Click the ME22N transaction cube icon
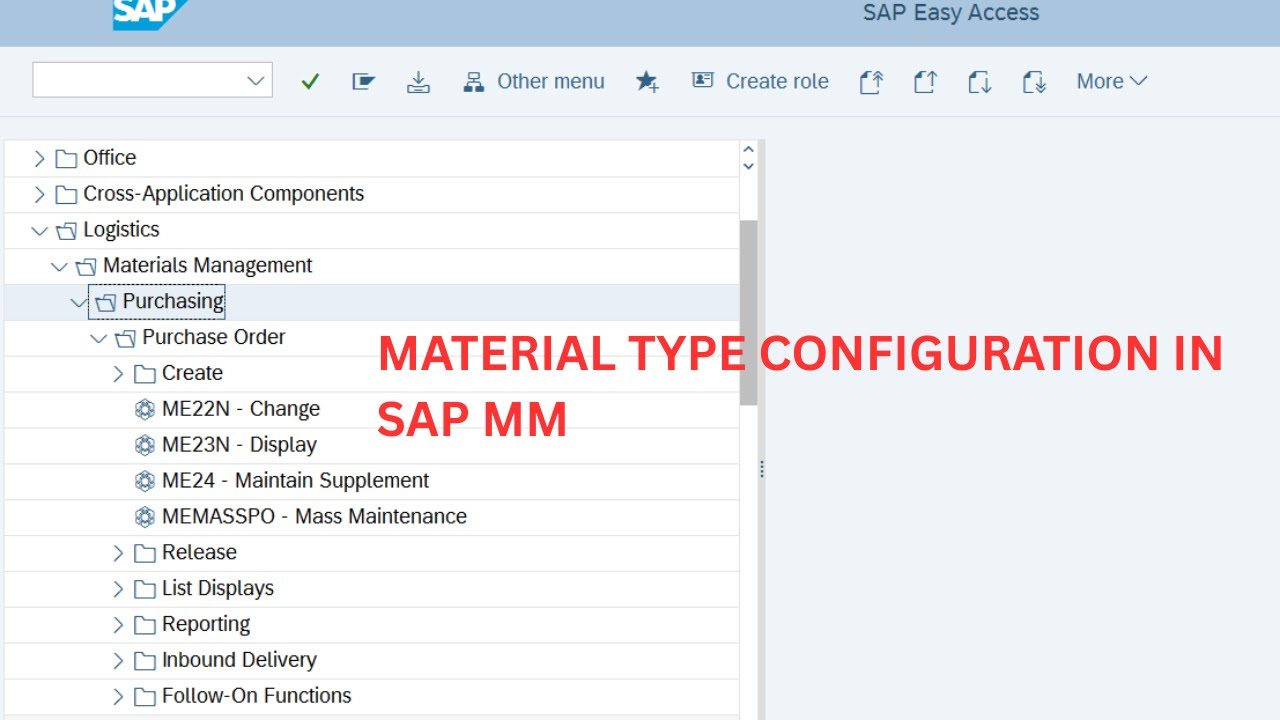The width and height of the screenshot is (1280, 720). pyautogui.click(x=145, y=409)
